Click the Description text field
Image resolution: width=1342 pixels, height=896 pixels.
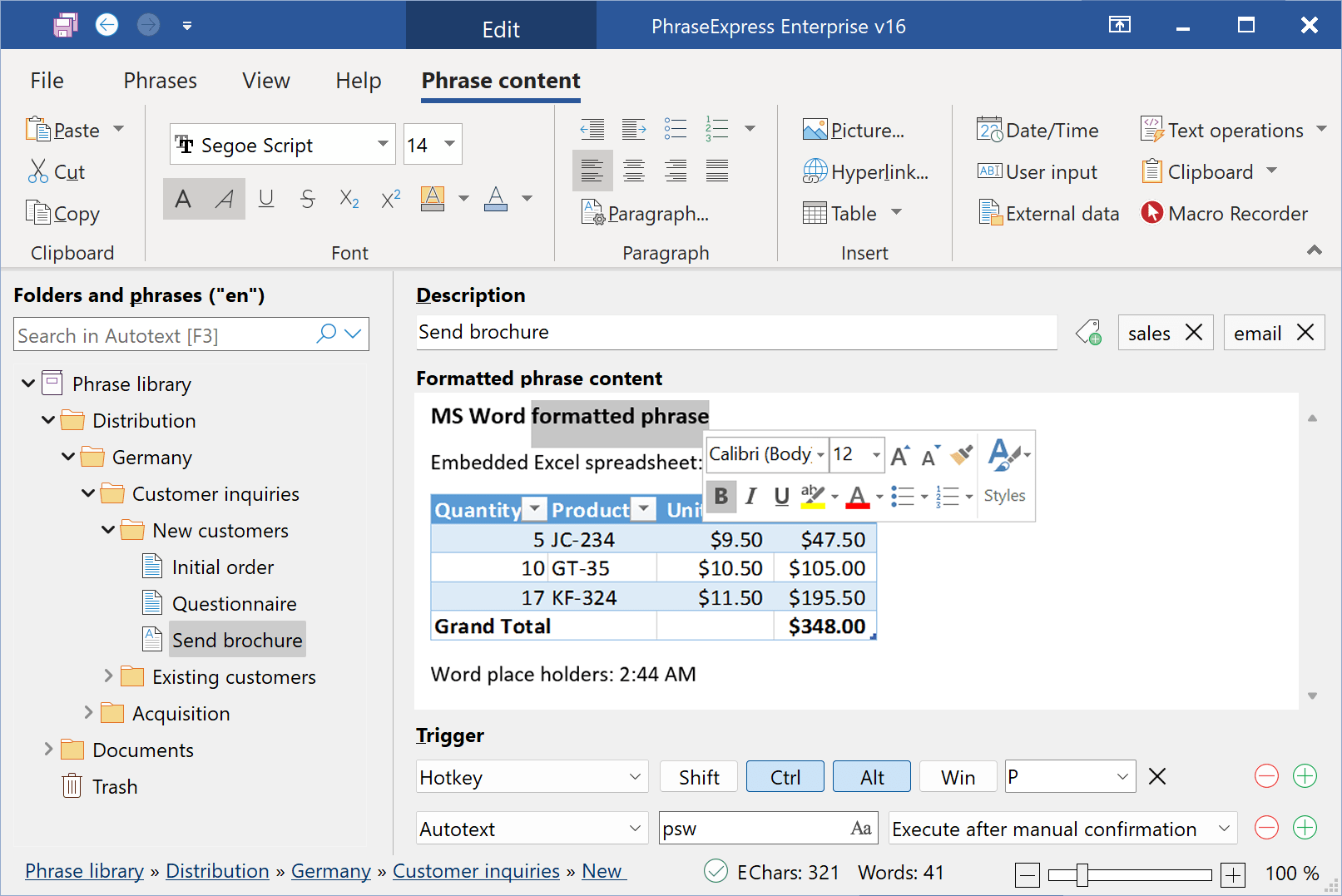coord(736,332)
